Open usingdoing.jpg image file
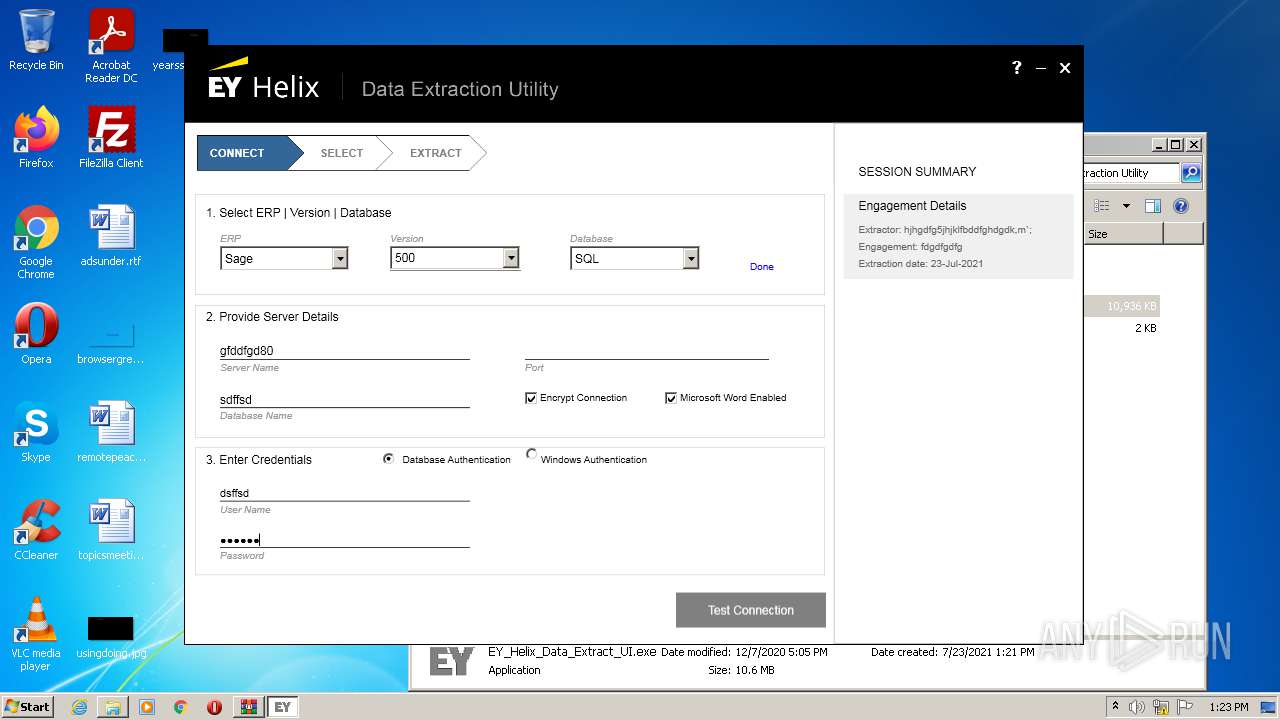 [111, 637]
